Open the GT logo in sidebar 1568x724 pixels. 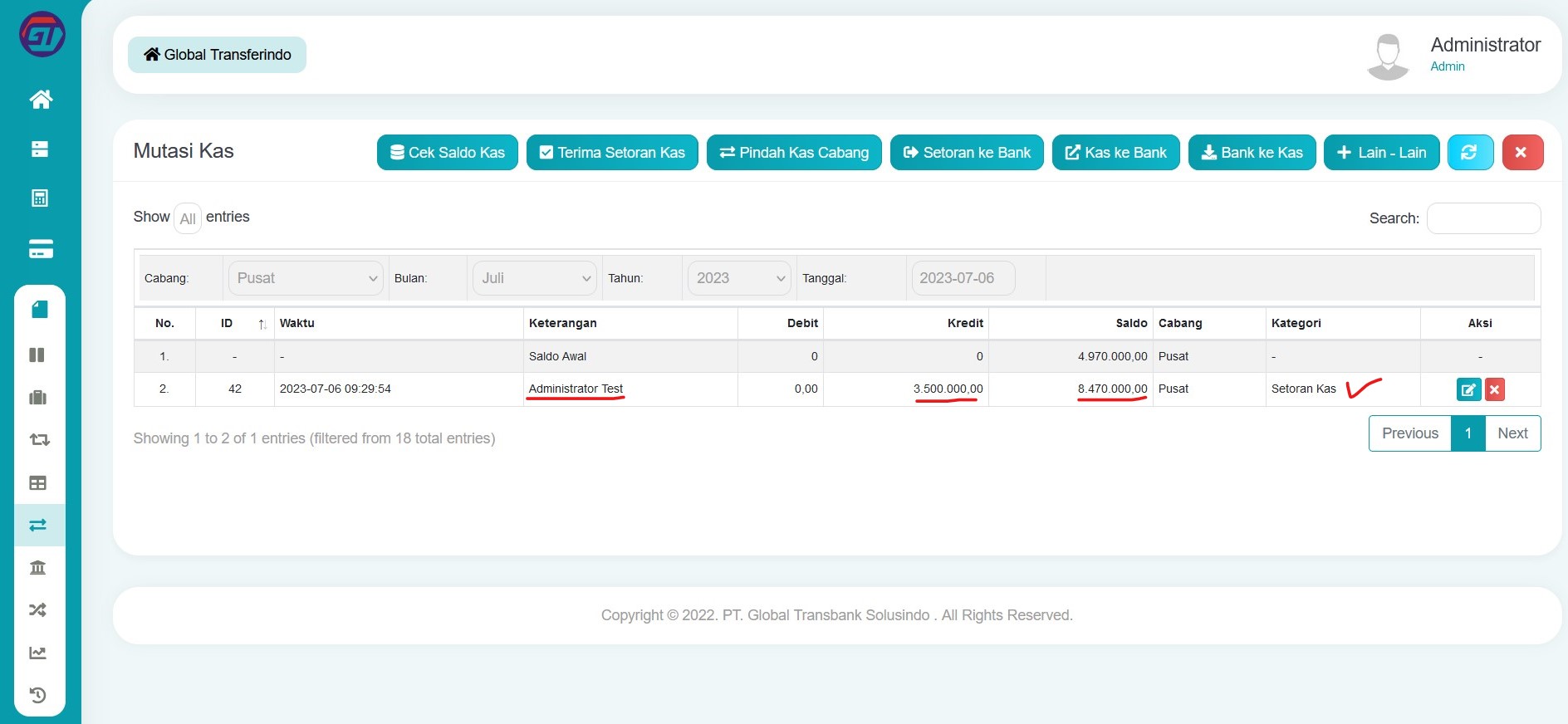(42, 34)
